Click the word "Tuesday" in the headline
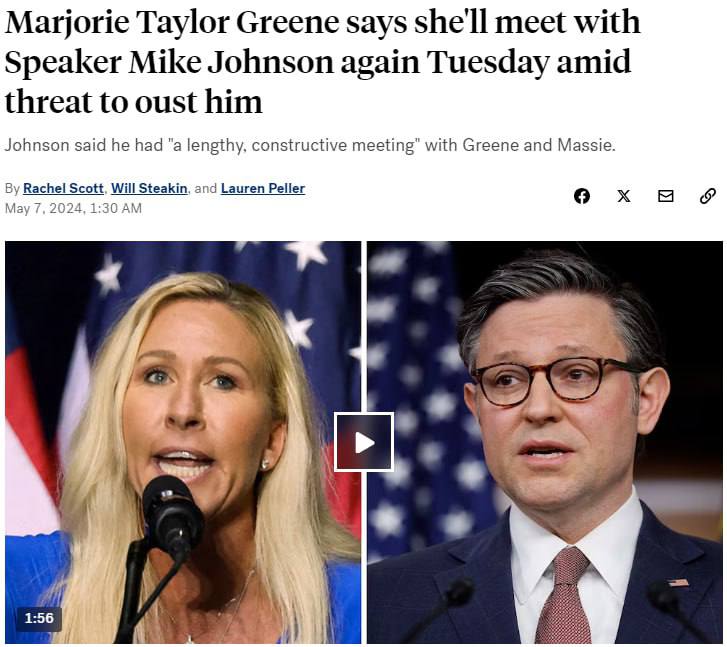Image resolution: width=727 pixels, height=647 pixels. 488,62
